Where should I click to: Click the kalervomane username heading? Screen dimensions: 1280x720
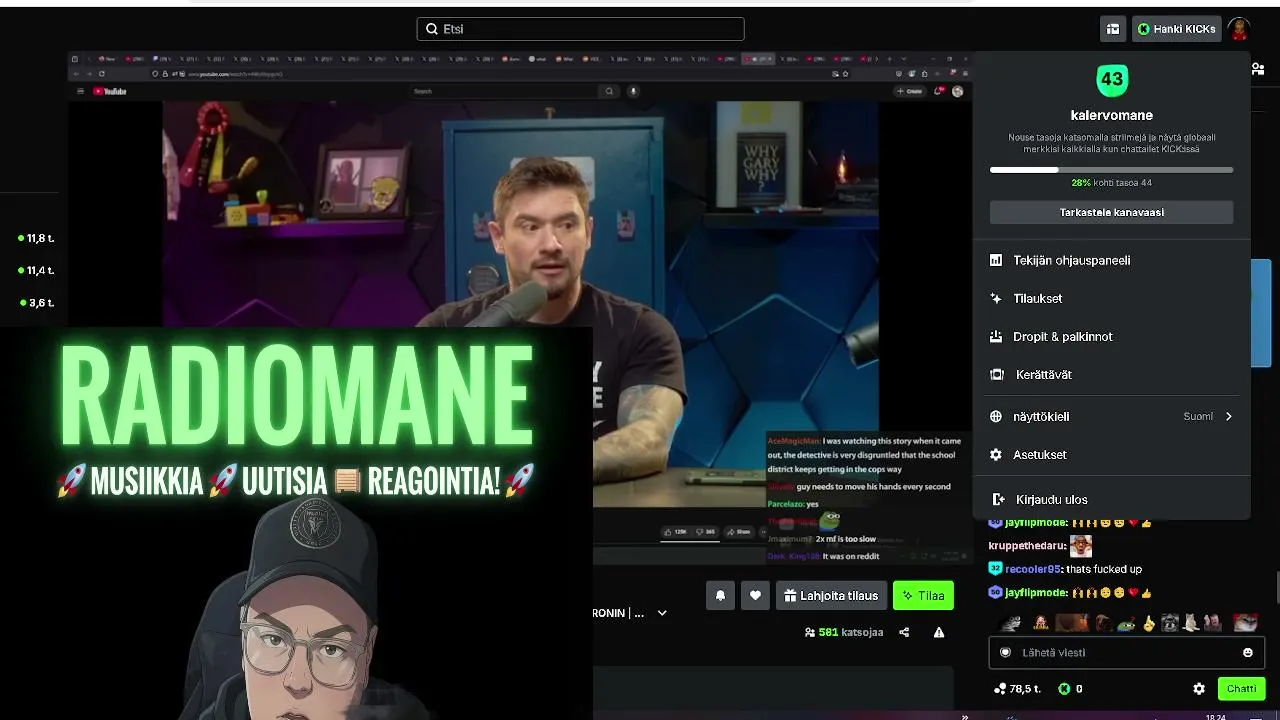click(x=1111, y=115)
